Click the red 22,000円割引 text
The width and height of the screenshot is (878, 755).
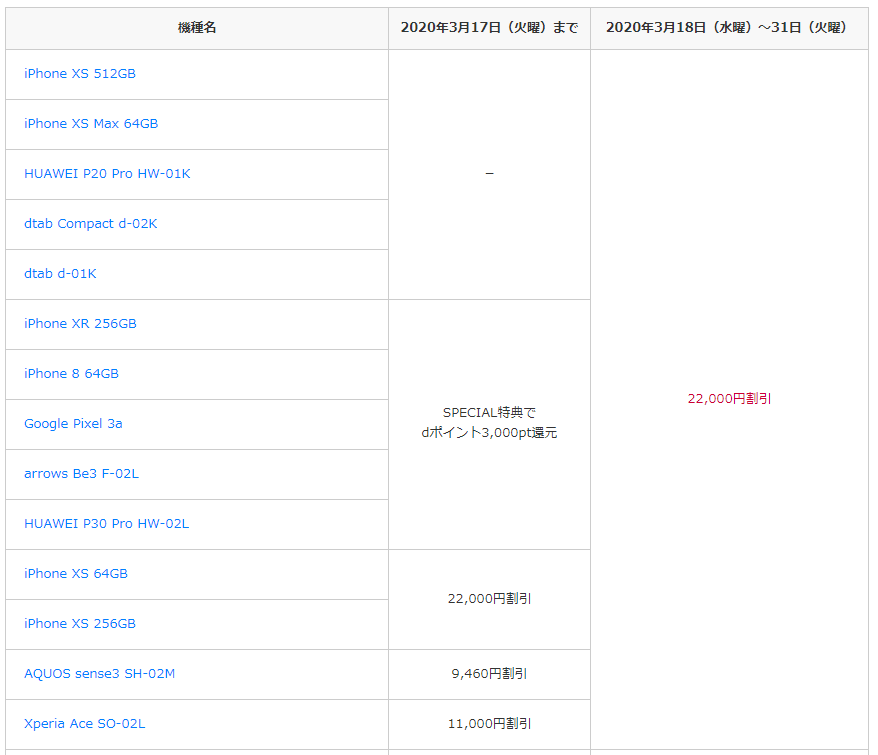730,399
